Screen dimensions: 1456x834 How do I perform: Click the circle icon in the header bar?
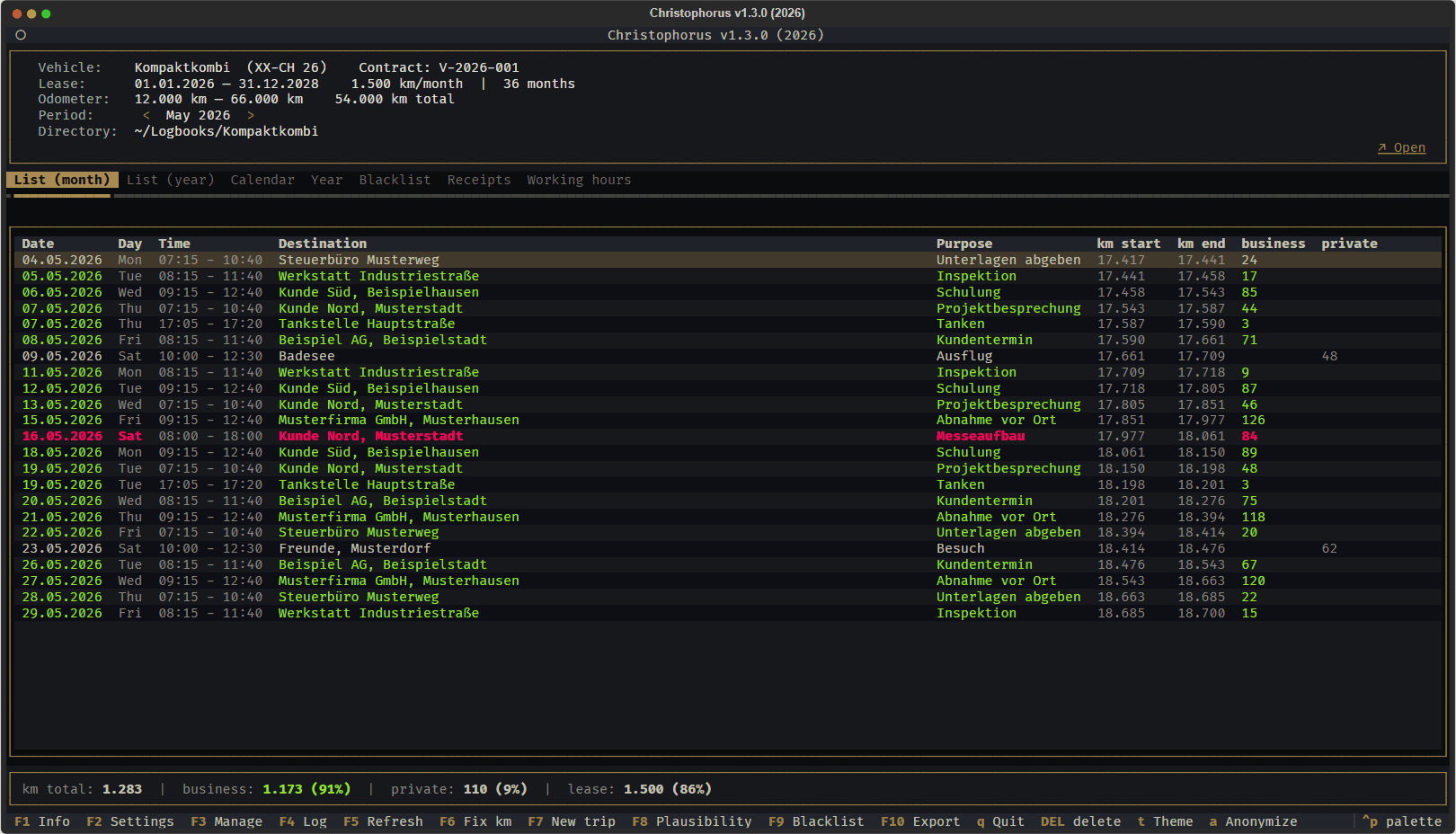point(21,35)
